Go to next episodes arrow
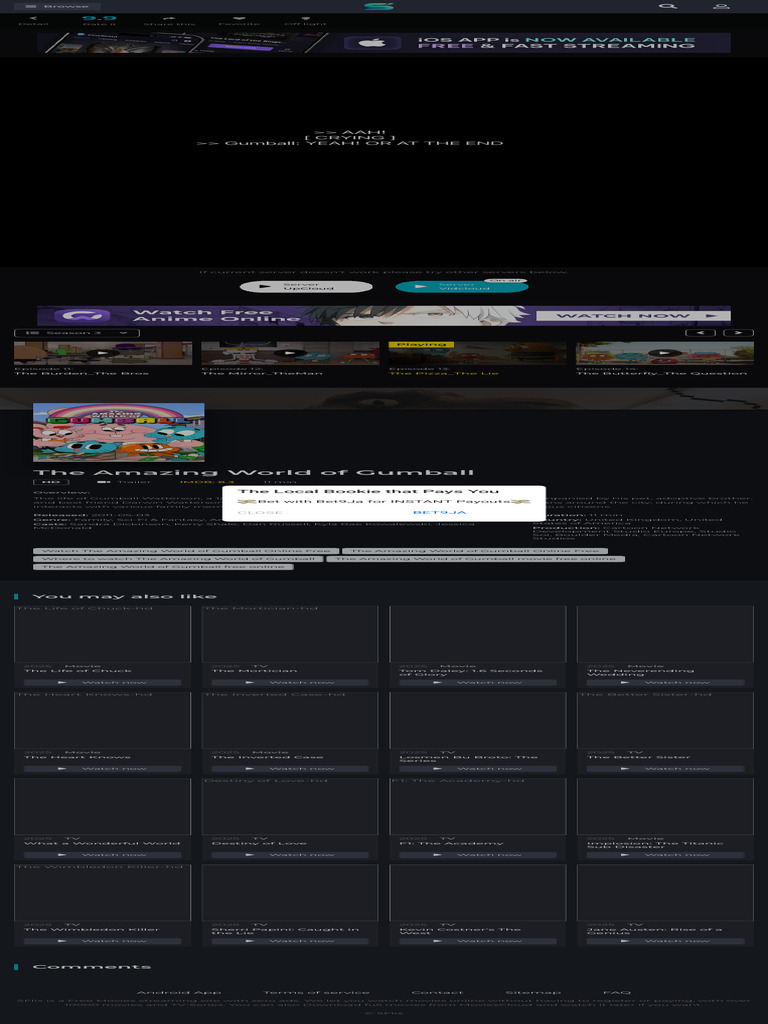768x1024 pixels. (x=739, y=333)
